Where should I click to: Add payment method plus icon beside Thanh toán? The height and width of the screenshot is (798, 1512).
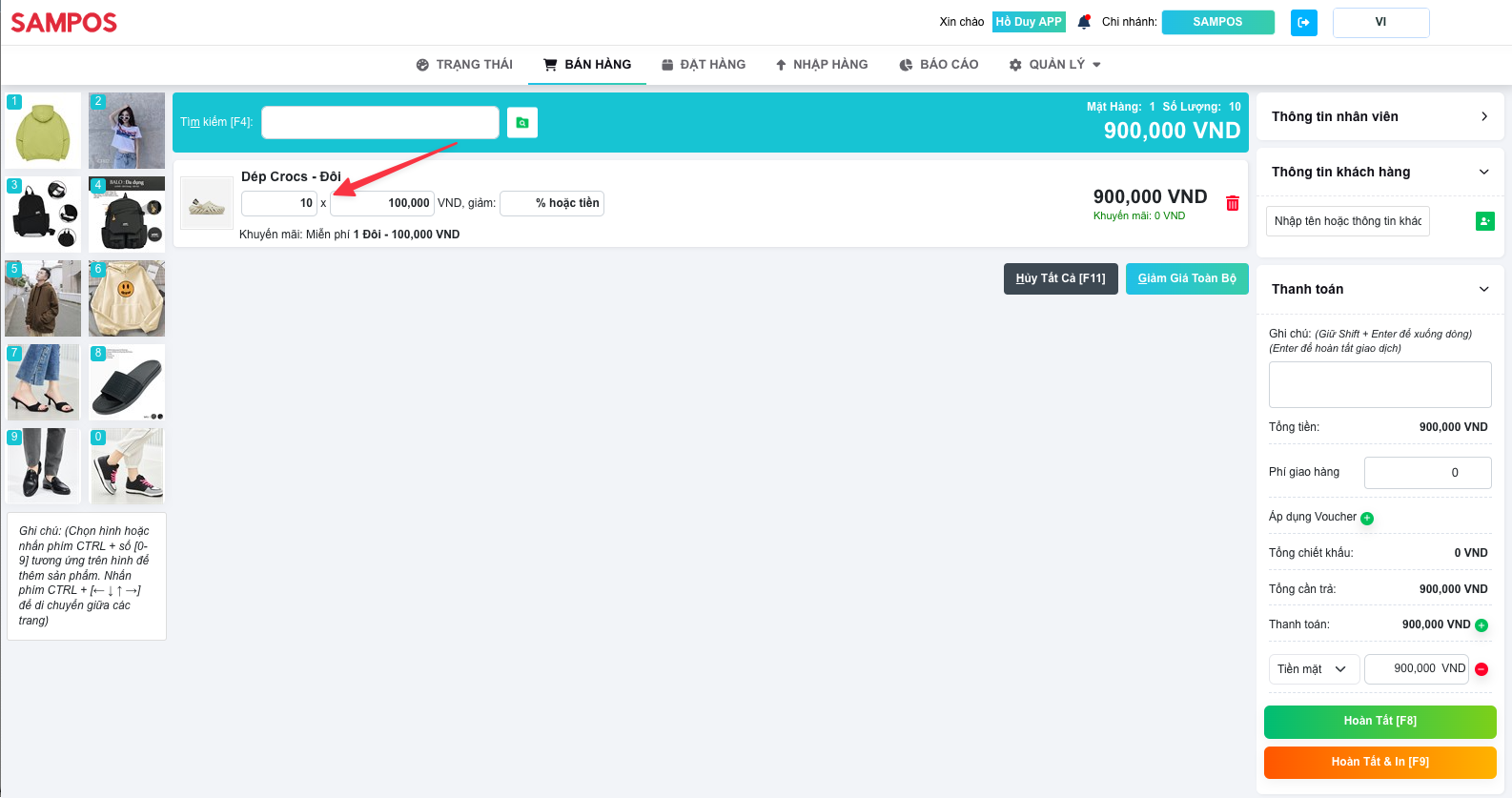coord(1481,625)
